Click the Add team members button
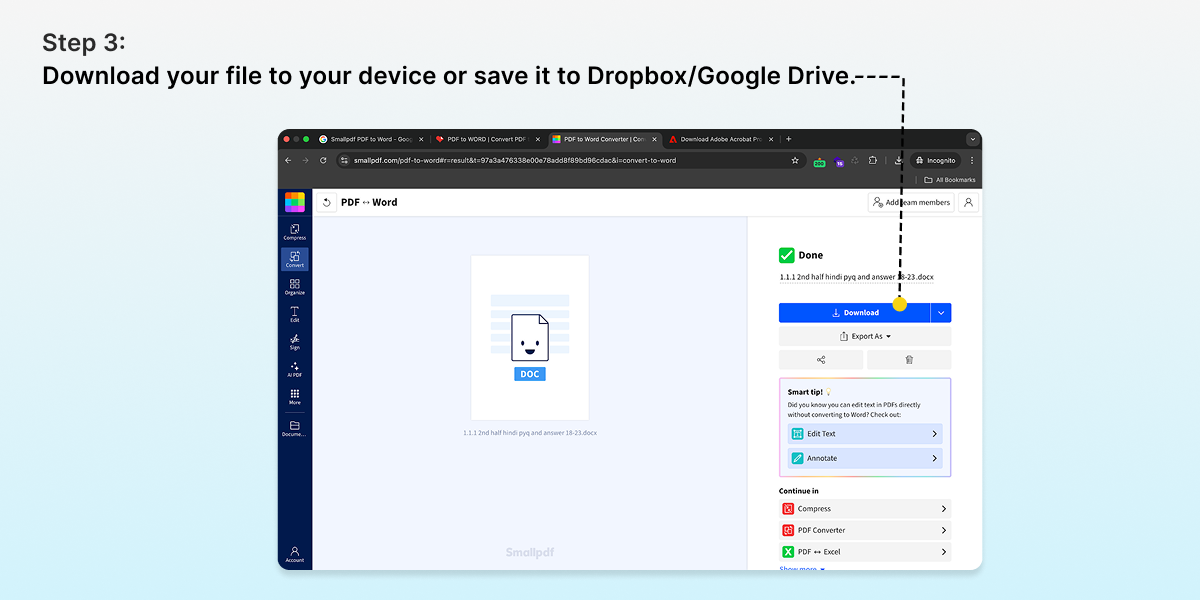Image resolution: width=1200 pixels, height=600 pixels. tap(910, 203)
